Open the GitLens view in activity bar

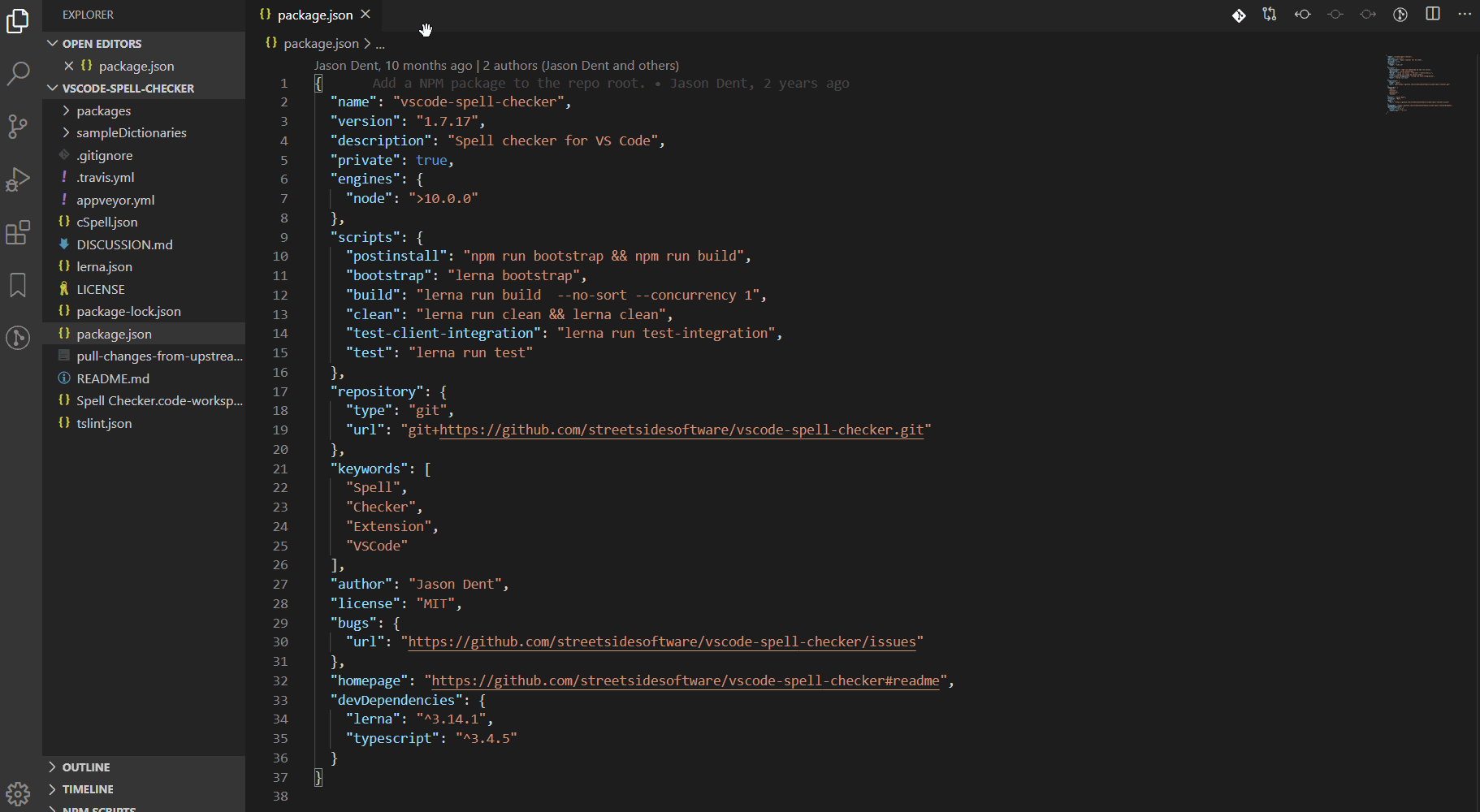point(18,337)
